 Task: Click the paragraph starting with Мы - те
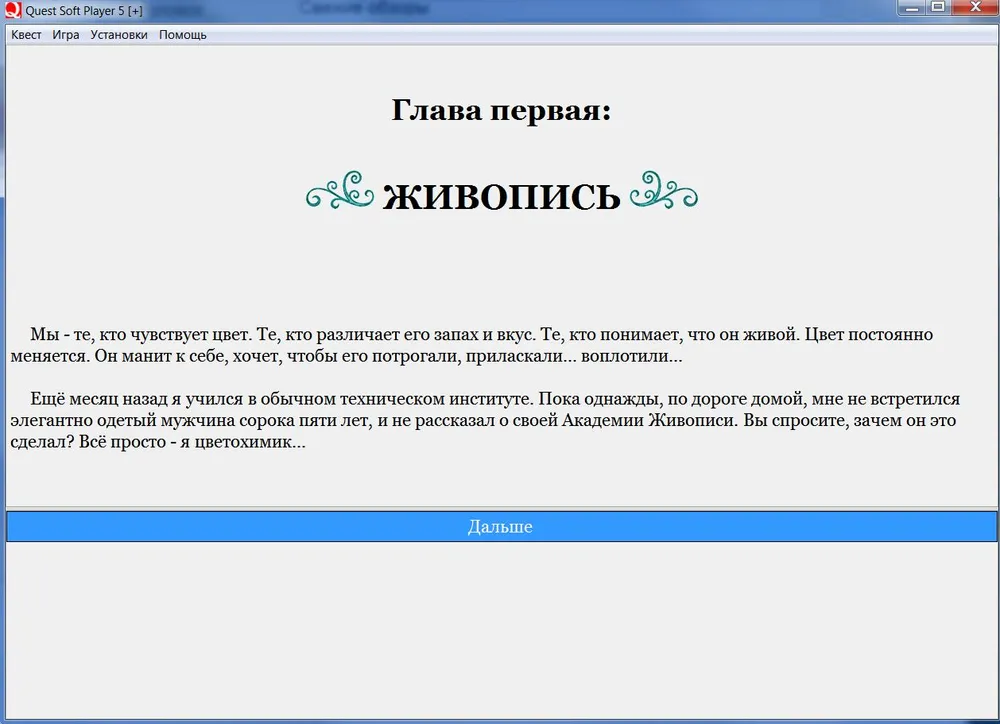click(480, 345)
